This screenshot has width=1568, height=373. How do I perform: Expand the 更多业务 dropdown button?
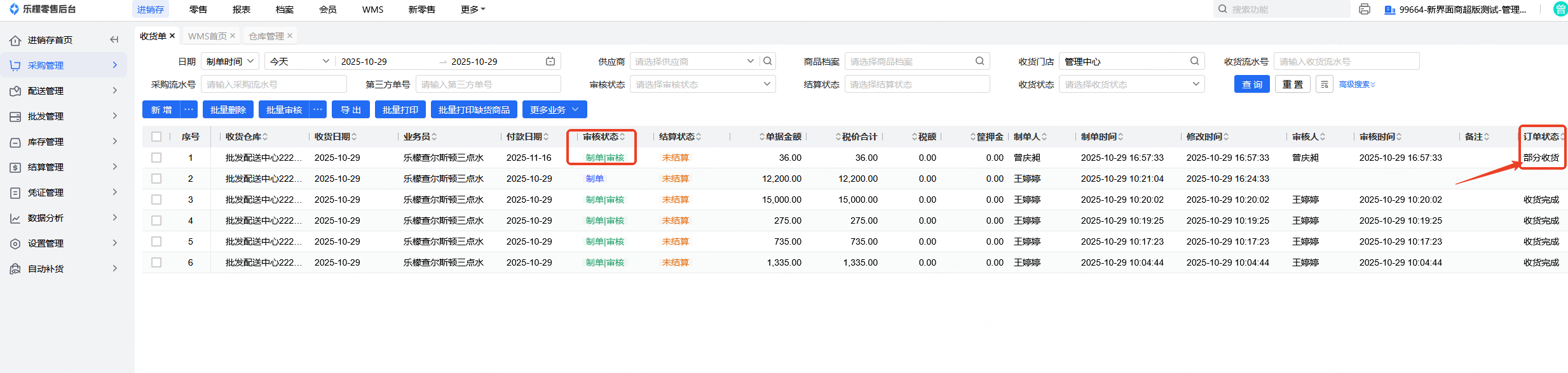tap(554, 110)
